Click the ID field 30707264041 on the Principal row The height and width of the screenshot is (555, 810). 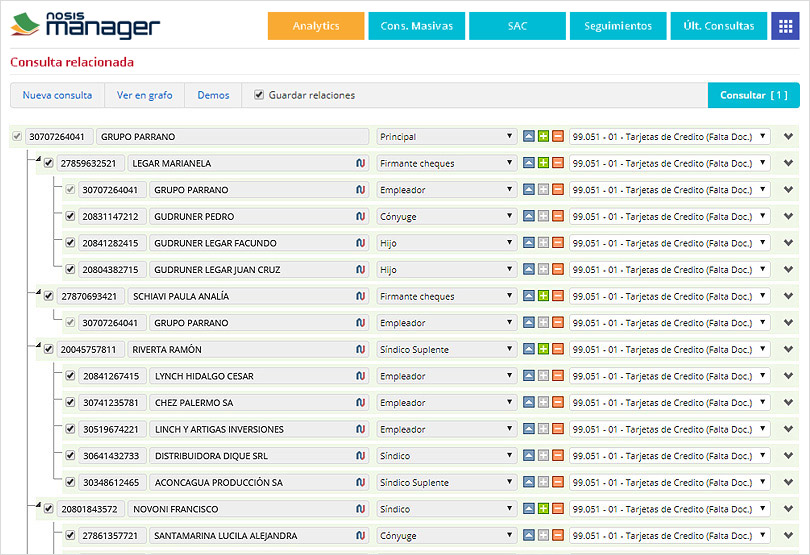pos(59,136)
